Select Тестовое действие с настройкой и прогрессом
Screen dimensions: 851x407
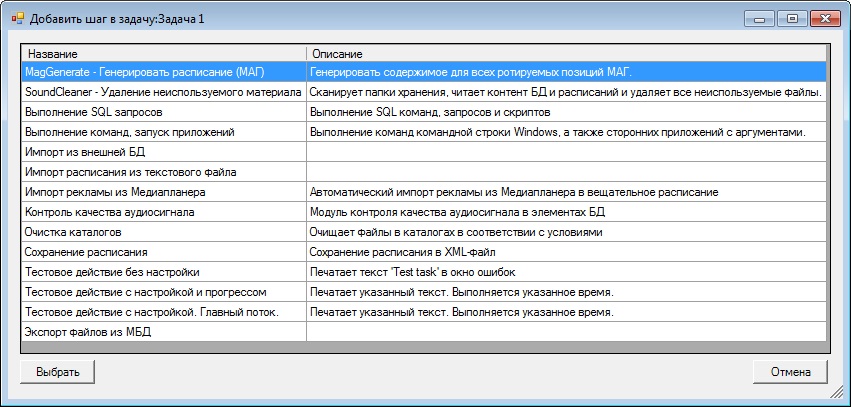coord(424,292)
